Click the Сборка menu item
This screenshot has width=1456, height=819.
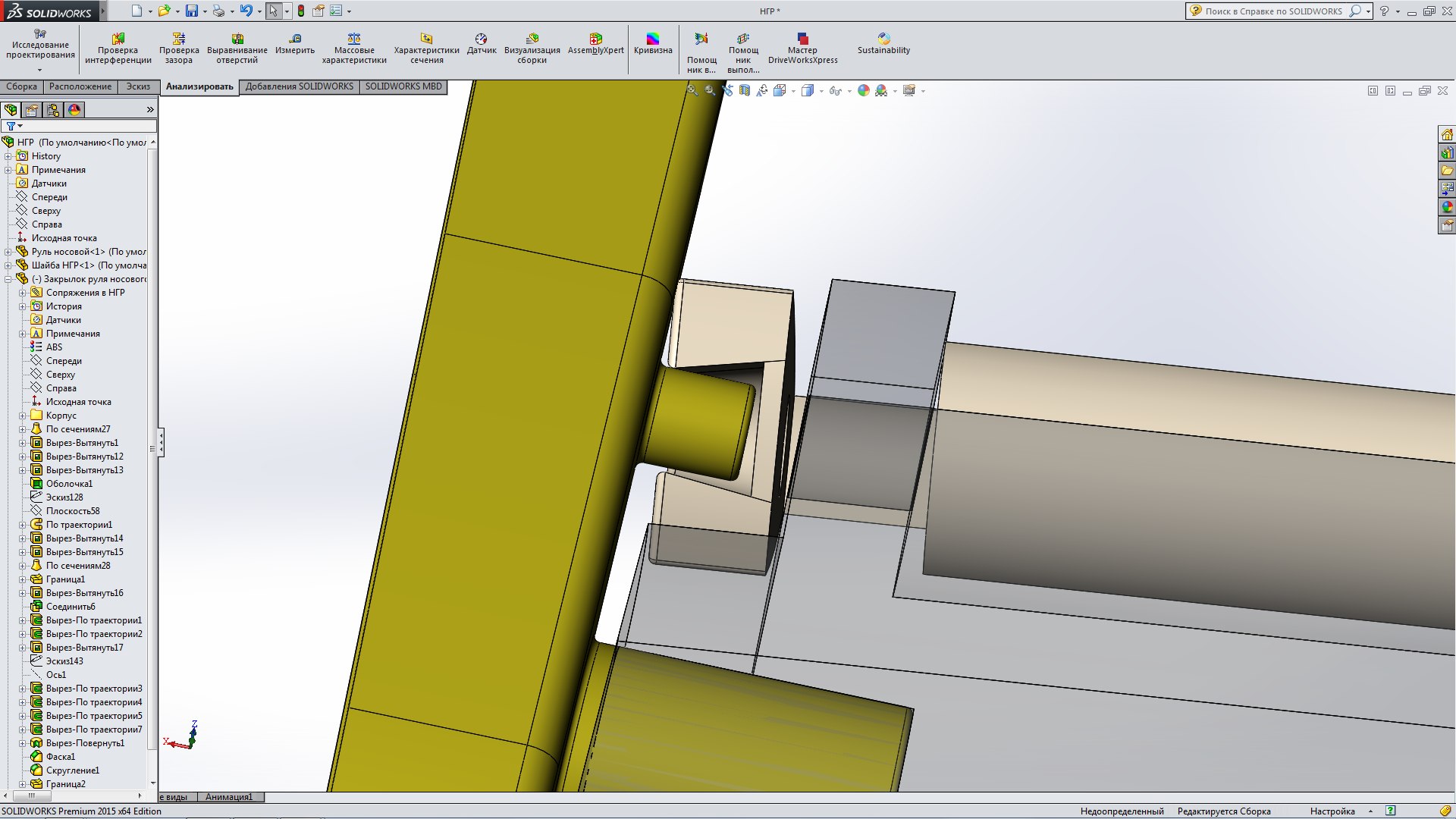21,85
